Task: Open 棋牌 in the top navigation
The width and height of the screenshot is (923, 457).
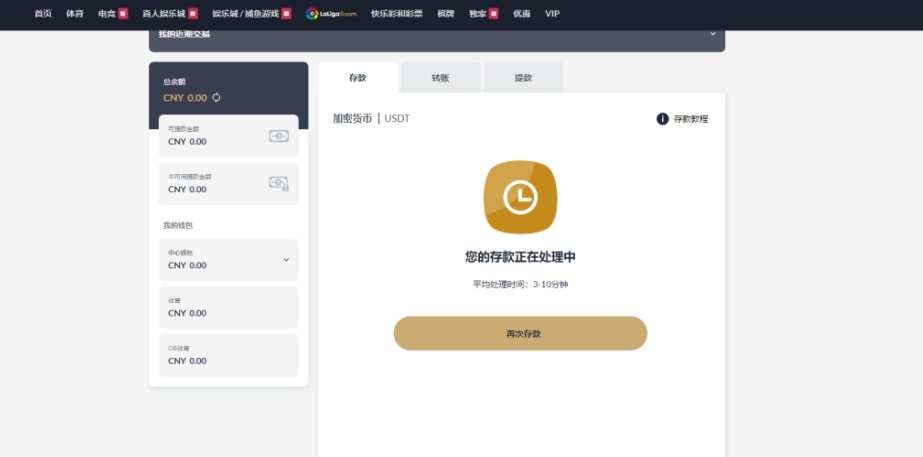Action: pyautogui.click(x=446, y=14)
